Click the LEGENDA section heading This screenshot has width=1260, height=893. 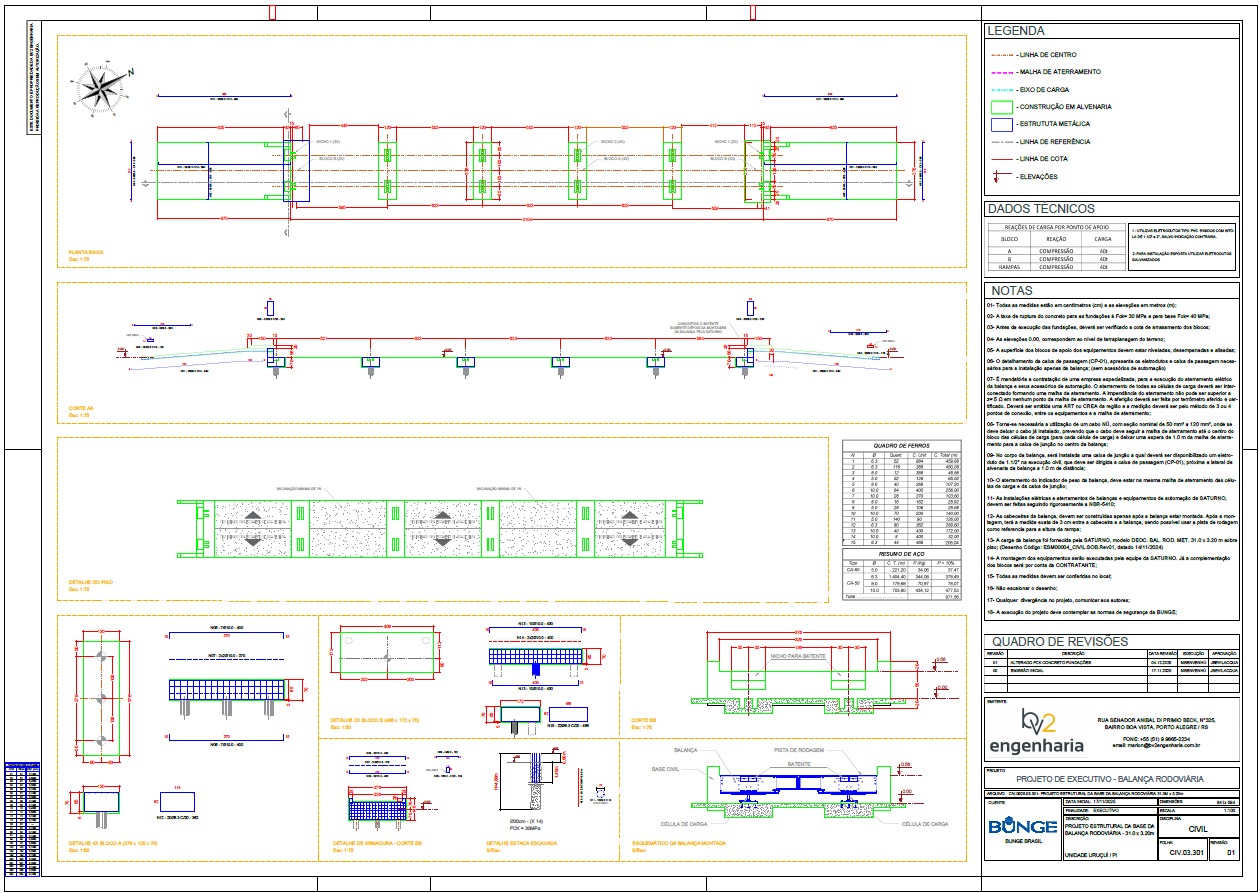[x=1016, y=31]
